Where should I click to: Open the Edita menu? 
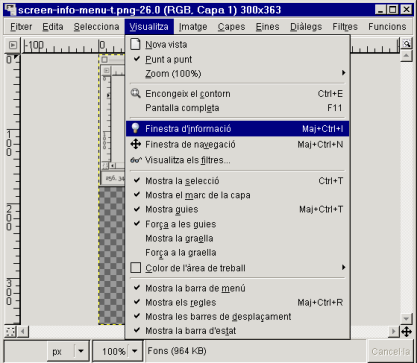(x=53, y=27)
